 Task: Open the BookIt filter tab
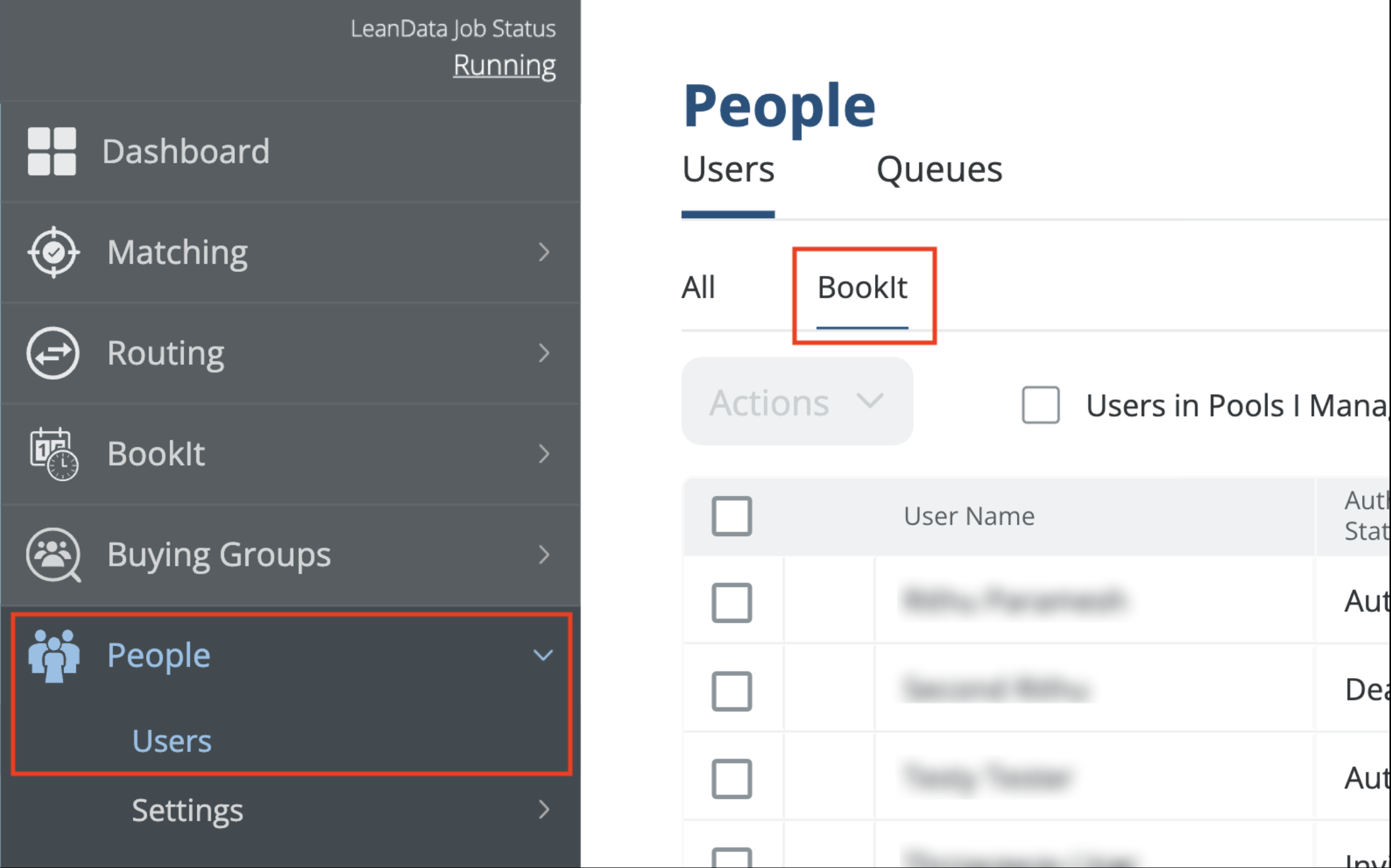pyautogui.click(x=862, y=288)
